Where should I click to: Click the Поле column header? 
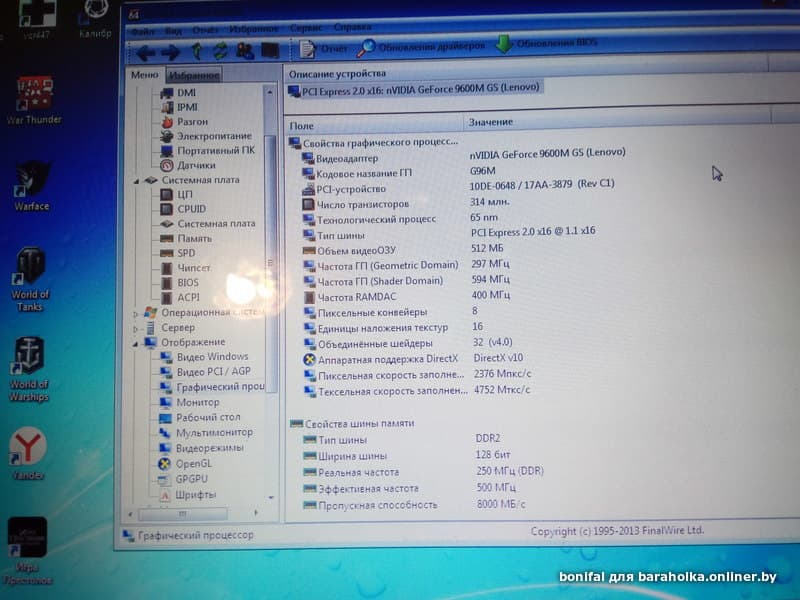tap(373, 125)
